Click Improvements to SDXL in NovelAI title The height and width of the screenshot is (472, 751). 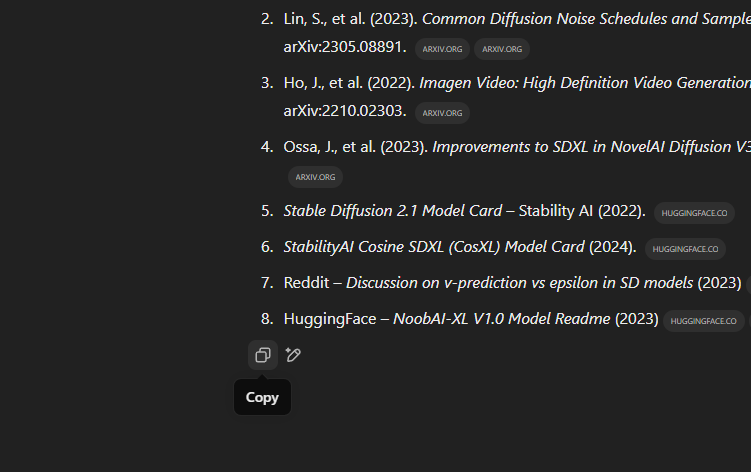pos(592,147)
